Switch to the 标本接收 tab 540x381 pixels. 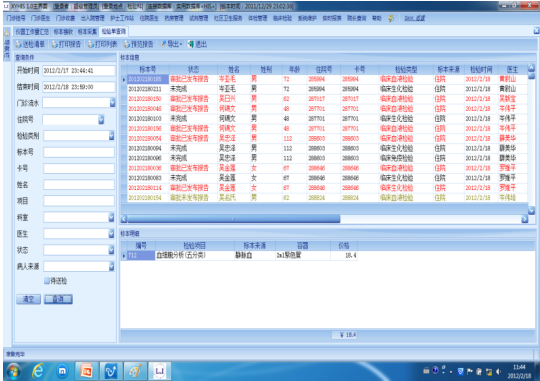pos(63,32)
